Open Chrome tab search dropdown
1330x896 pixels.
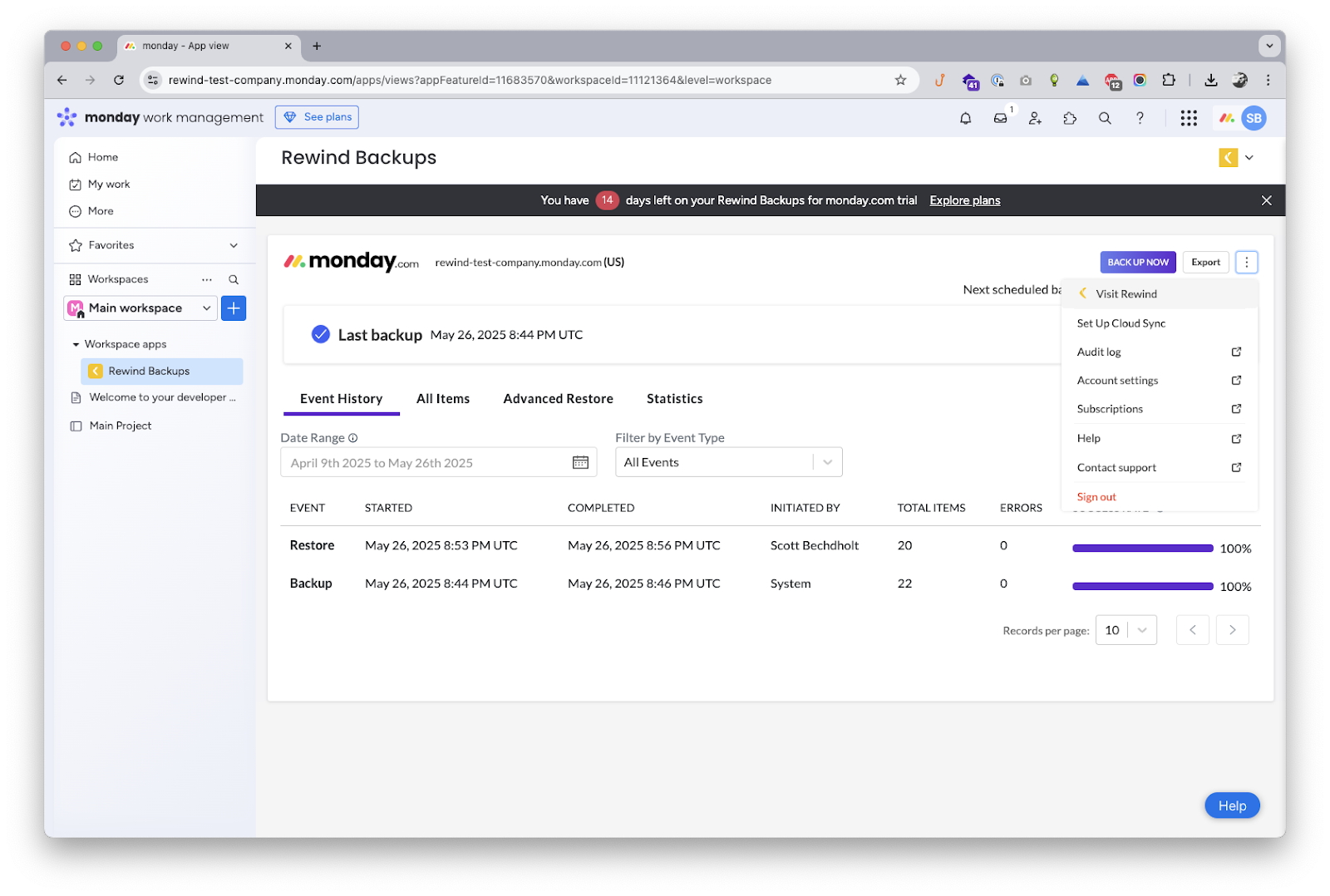pyautogui.click(x=1268, y=46)
